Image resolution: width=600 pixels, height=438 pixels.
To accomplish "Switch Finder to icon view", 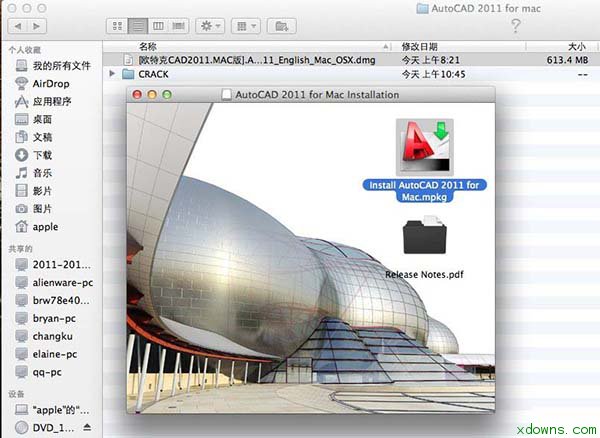I will tap(117, 26).
